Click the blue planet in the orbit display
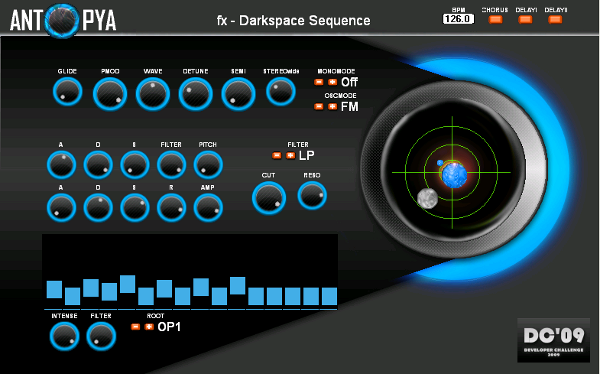Viewport: 600px width, 374px height. pyautogui.click(x=454, y=175)
